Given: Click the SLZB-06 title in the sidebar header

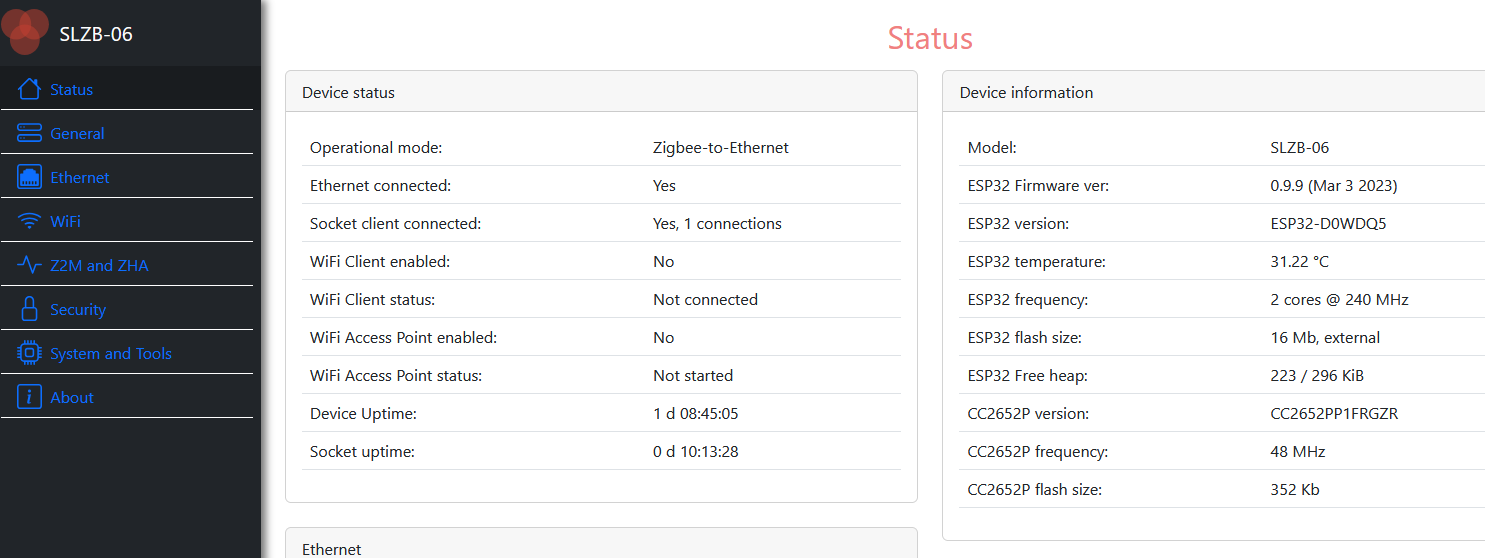Looking at the screenshot, I should [96, 34].
